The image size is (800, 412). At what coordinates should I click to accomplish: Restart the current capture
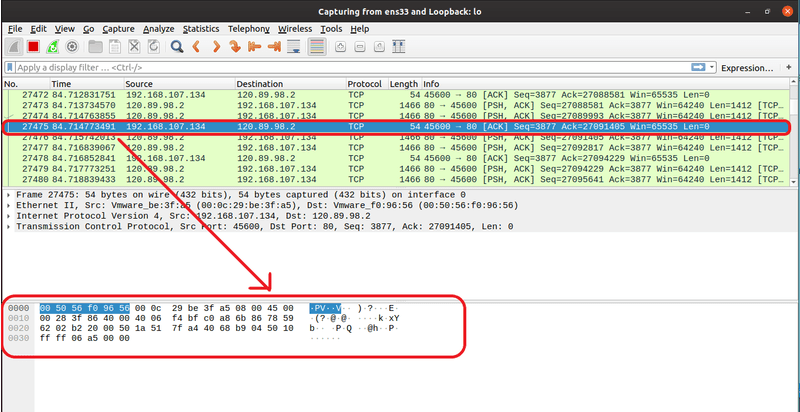[51, 47]
